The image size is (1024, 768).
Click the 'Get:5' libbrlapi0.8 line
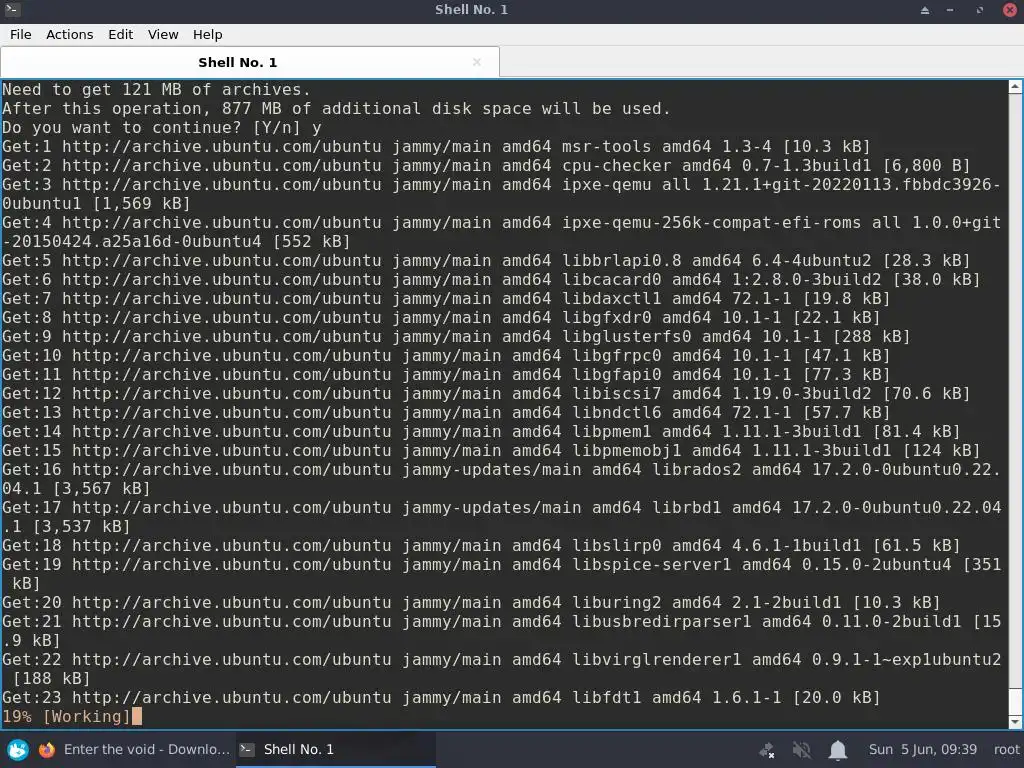click(x=486, y=261)
